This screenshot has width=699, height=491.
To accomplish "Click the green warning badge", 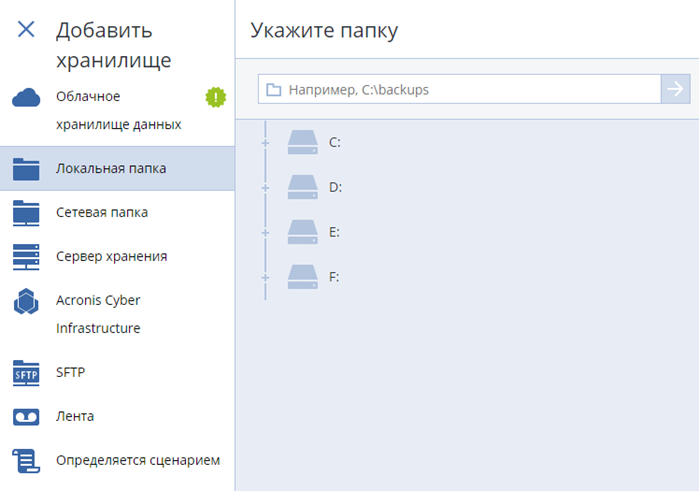I will pos(216,97).
